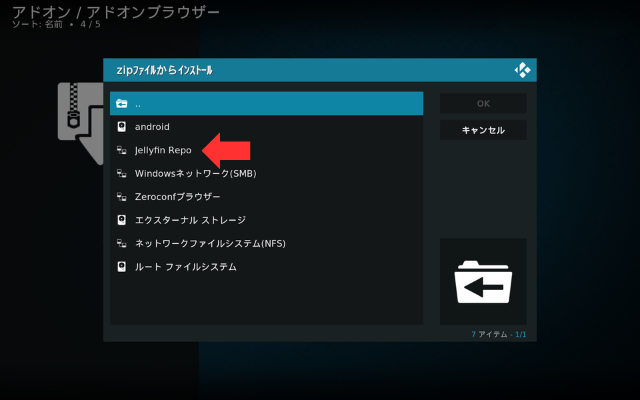The image size is (640, 400).
Task: Open the android entry
Action: pos(152,127)
